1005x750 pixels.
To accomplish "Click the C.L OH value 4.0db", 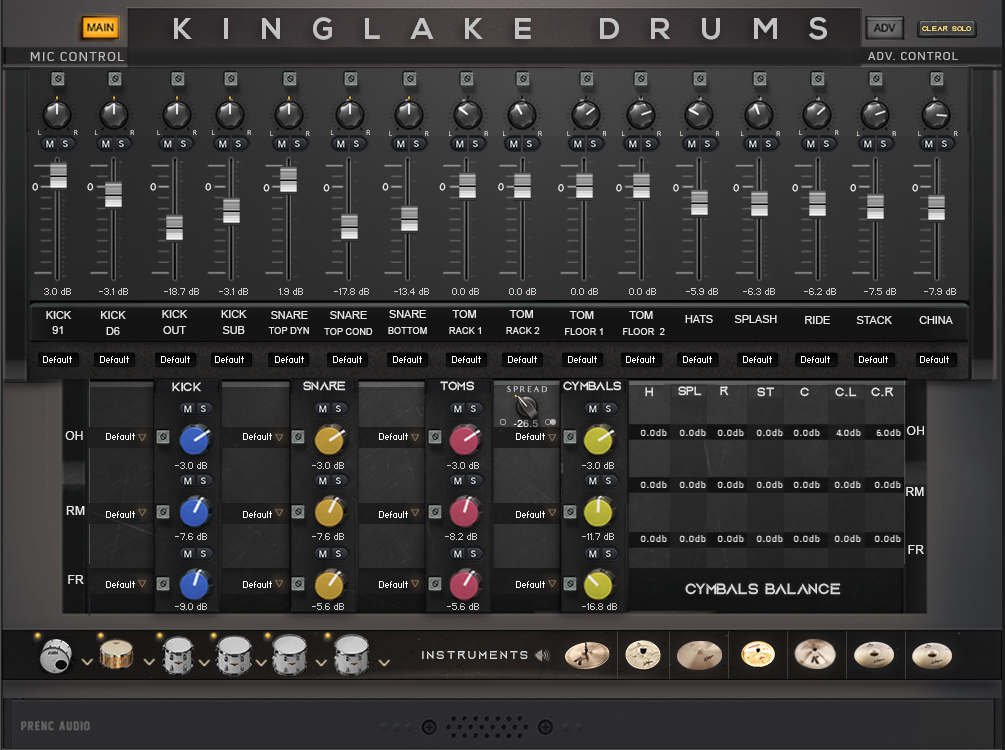I will coord(848,433).
